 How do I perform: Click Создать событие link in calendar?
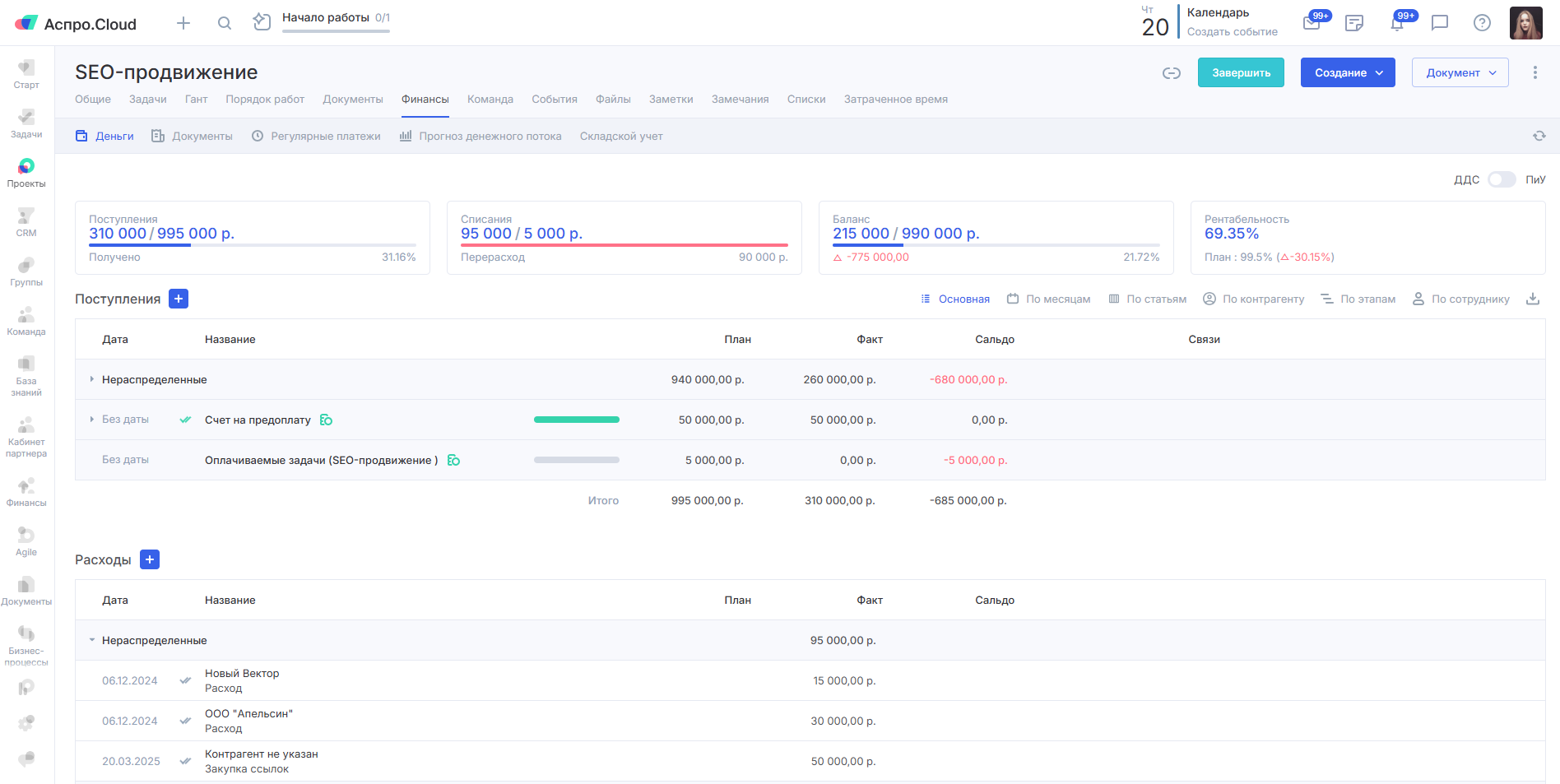tap(1232, 32)
